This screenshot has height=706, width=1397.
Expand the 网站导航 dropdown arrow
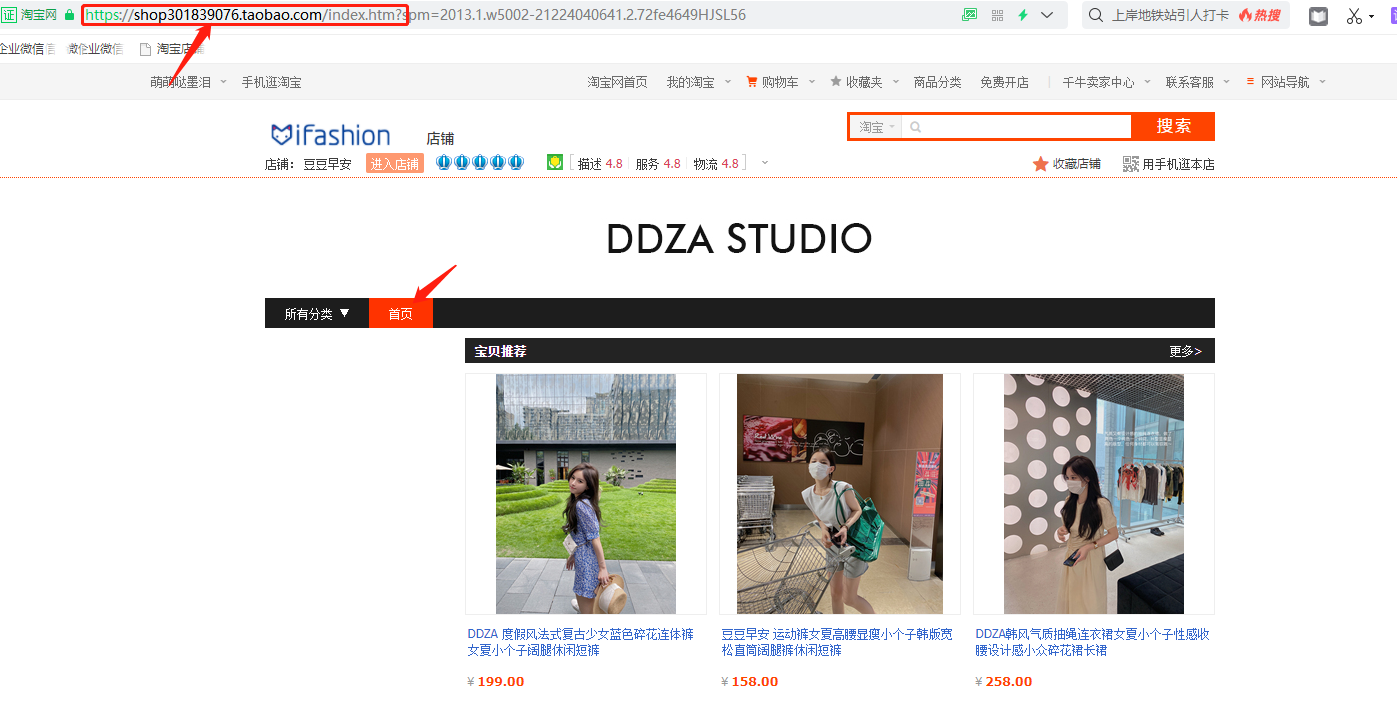pos(1322,82)
